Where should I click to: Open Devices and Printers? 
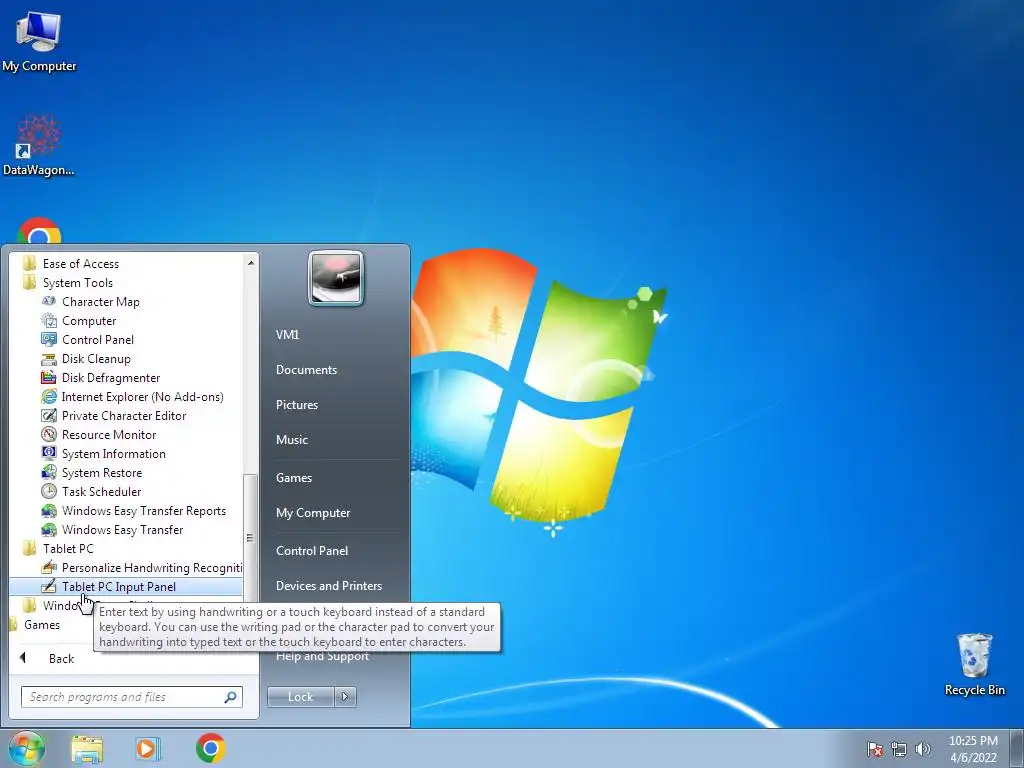point(328,586)
